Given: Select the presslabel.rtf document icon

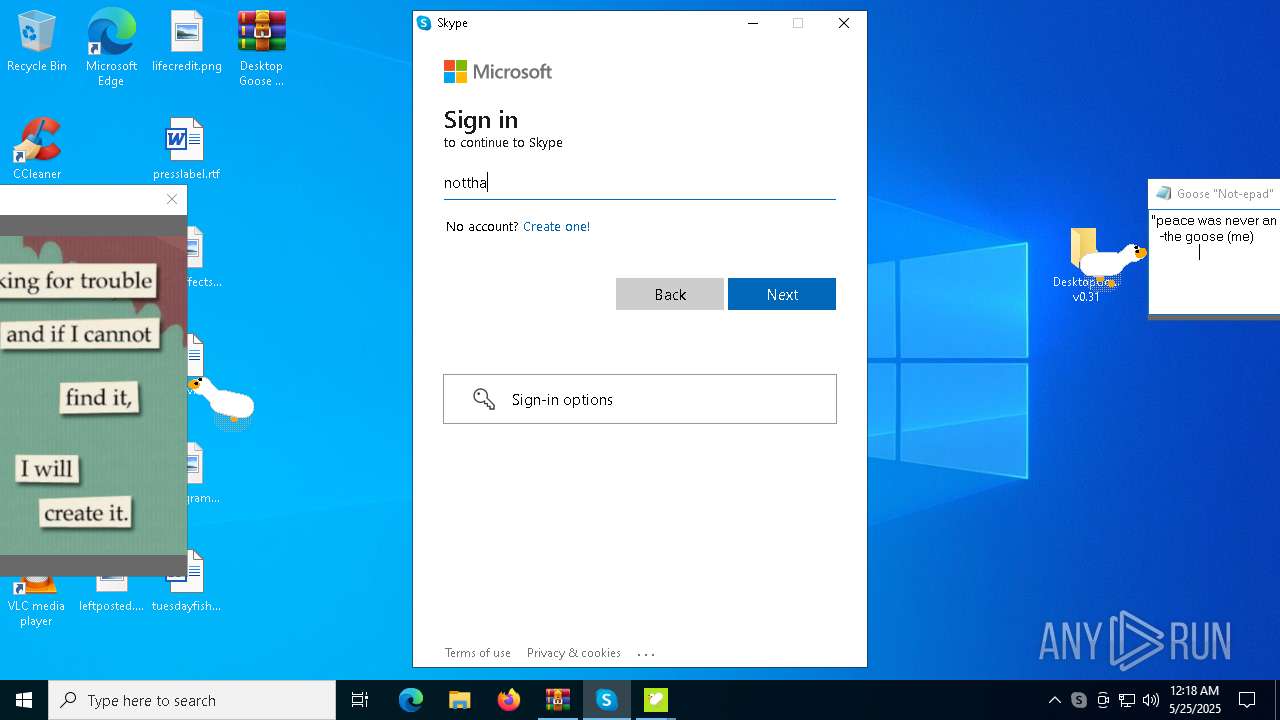Looking at the screenshot, I should (186, 150).
